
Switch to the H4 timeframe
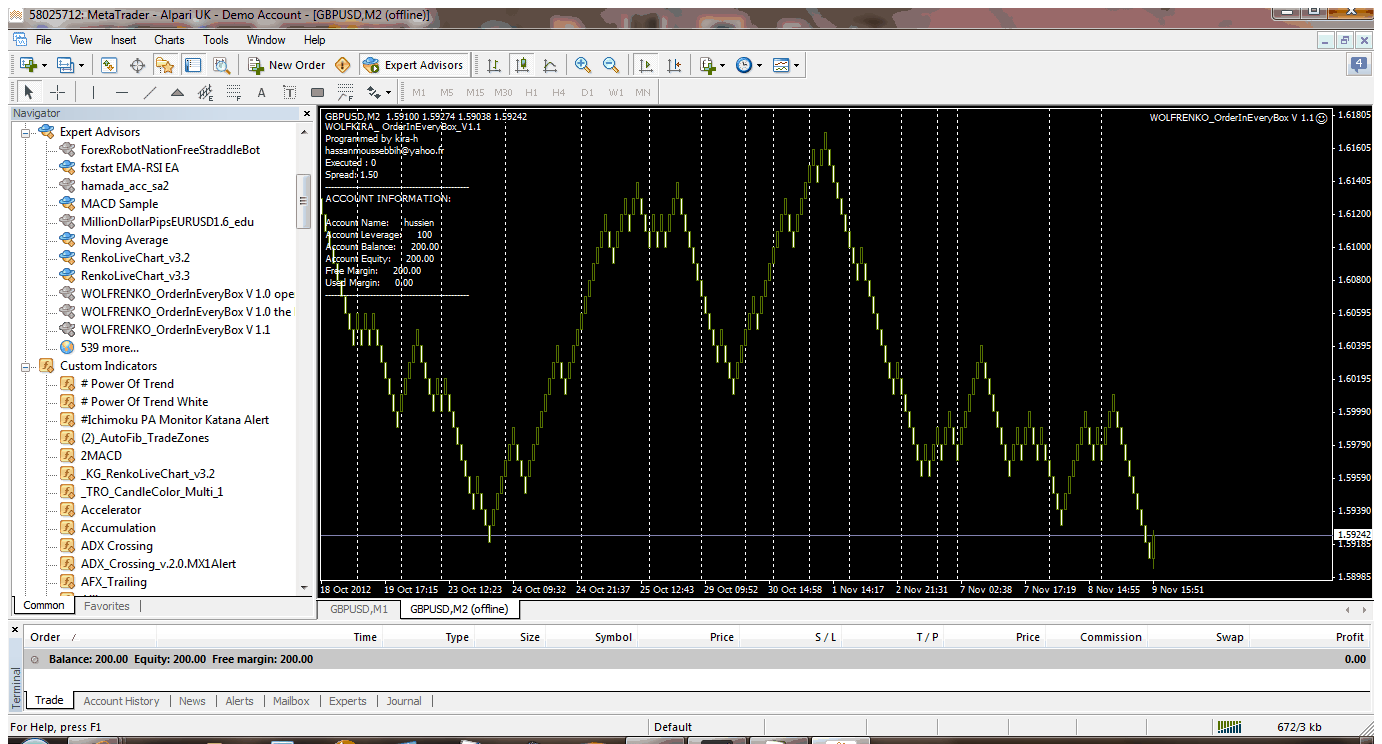(559, 93)
